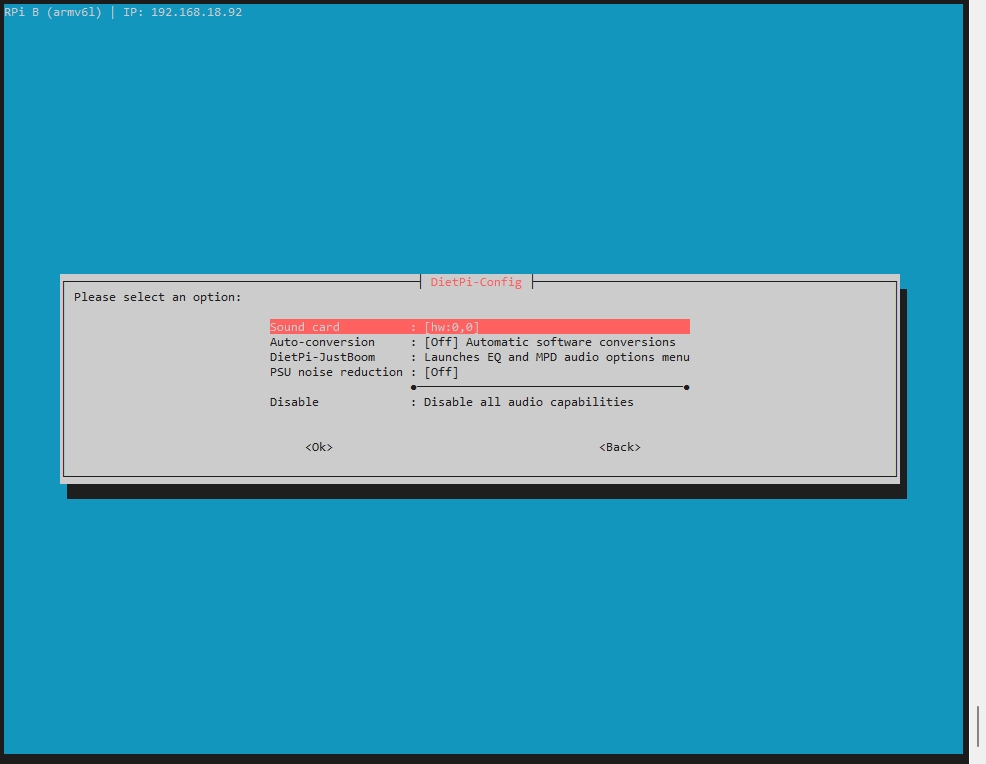The image size is (986, 764).
Task: Click the DietPi-Config dialog title
Action: coord(476,282)
